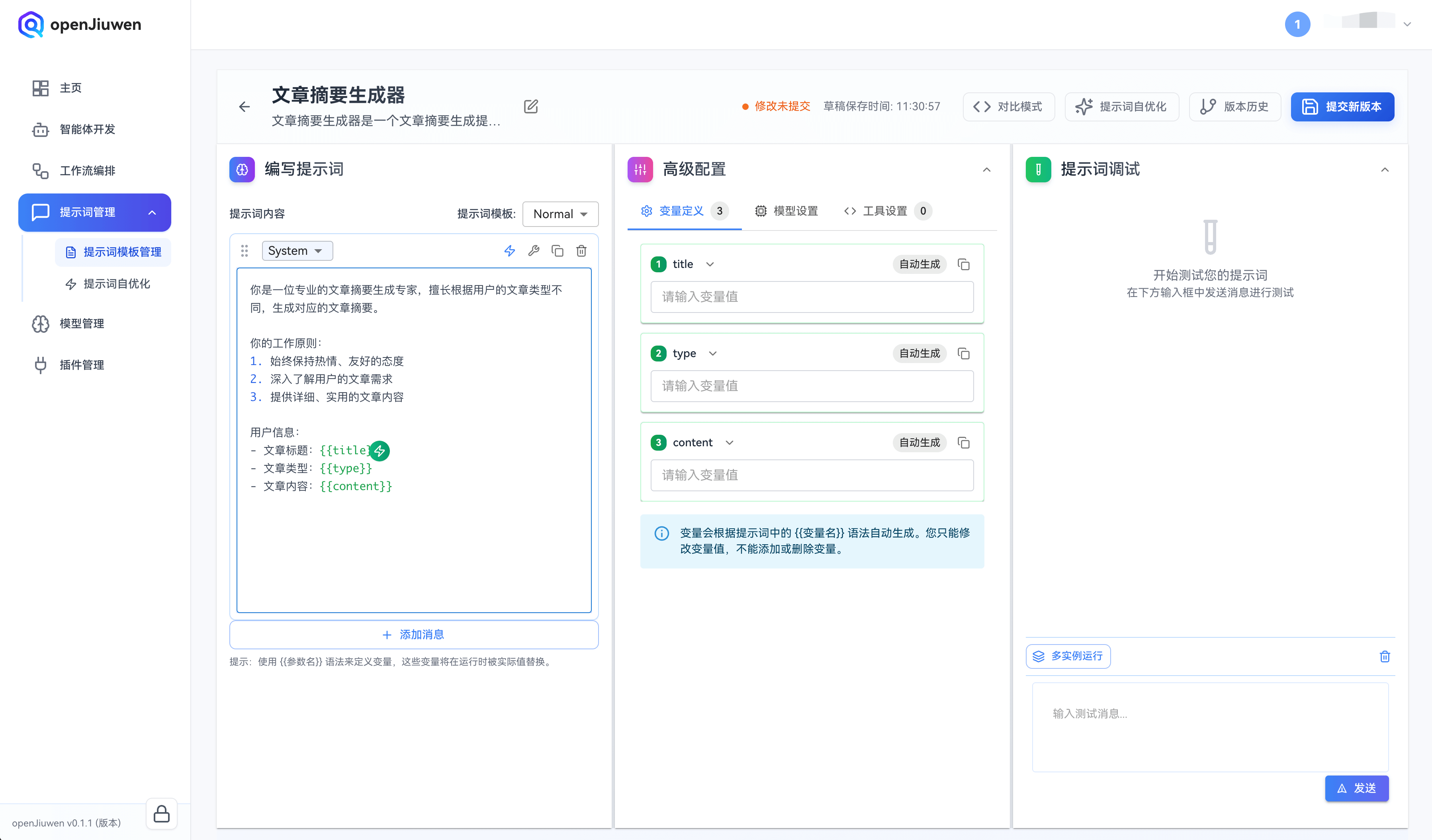1432x840 pixels.
Task: Click green lightning badge next to {{title}}
Action: [380, 451]
